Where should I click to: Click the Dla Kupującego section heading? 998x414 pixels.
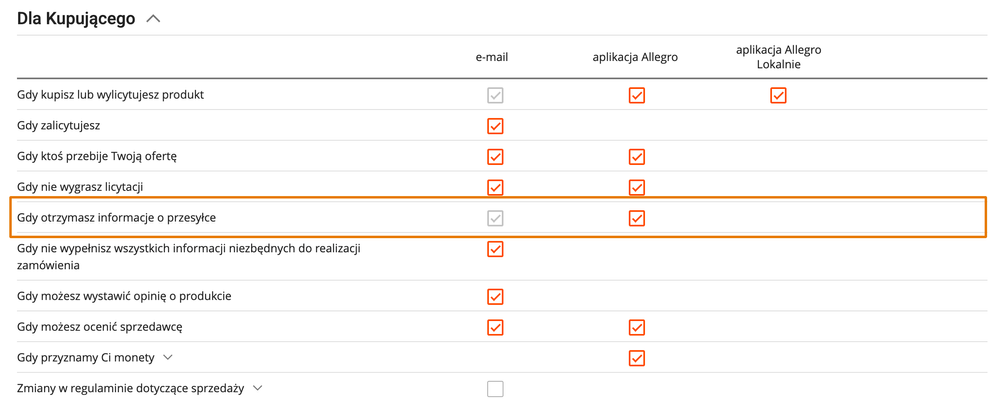[76, 19]
